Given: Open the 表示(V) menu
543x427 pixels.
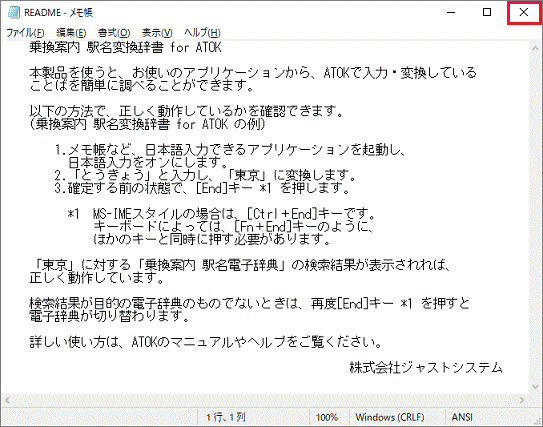Looking at the screenshot, I should click(157, 33).
